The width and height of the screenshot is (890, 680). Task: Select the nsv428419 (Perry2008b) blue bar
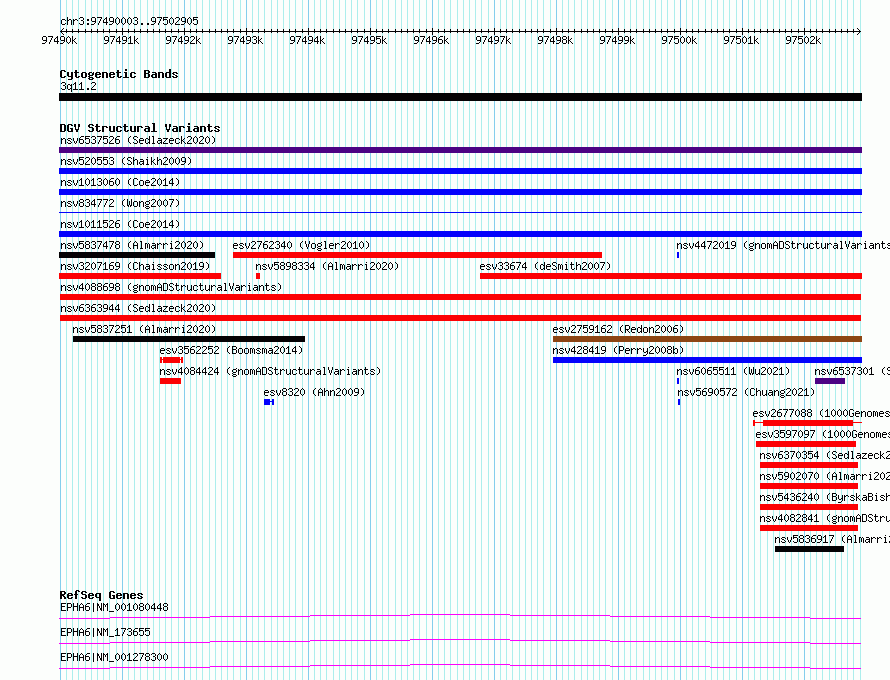(x=707, y=360)
